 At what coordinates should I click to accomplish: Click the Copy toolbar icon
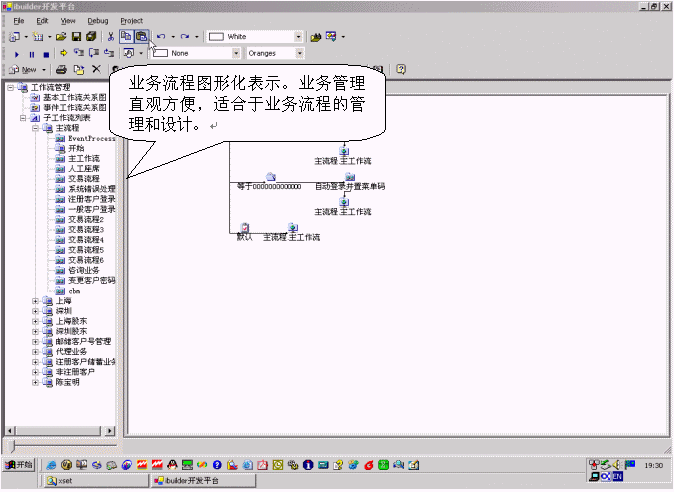pyautogui.click(x=127, y=37)
